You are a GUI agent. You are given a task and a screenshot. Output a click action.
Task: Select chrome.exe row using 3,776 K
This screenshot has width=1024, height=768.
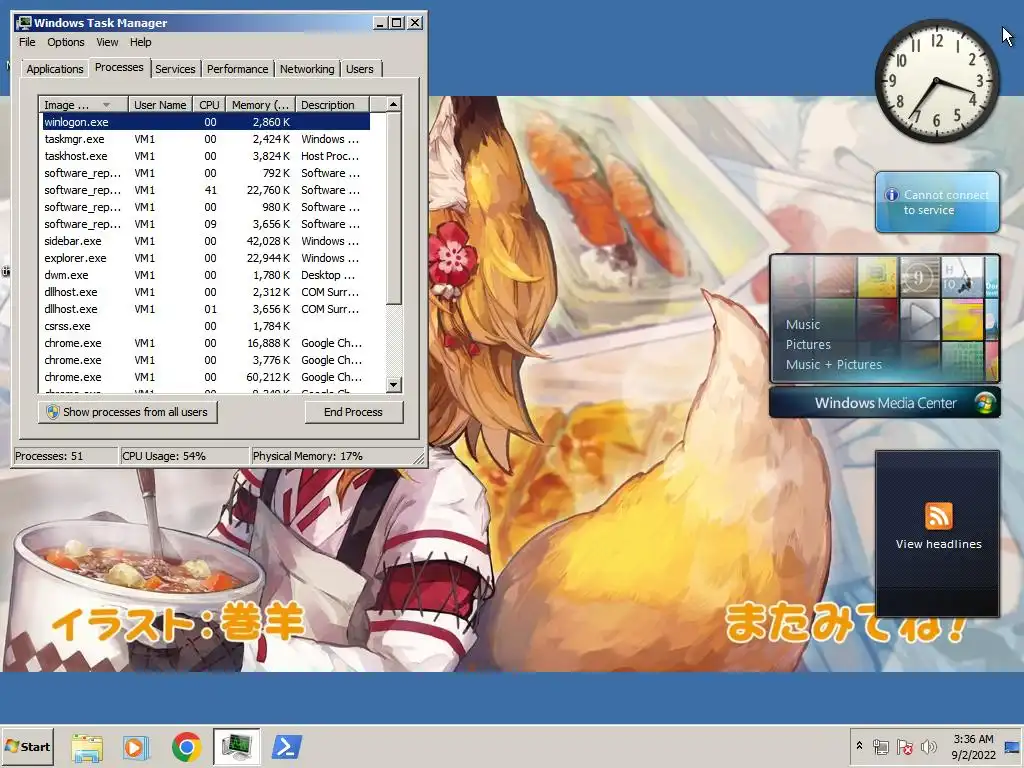(x=206, y=360)
